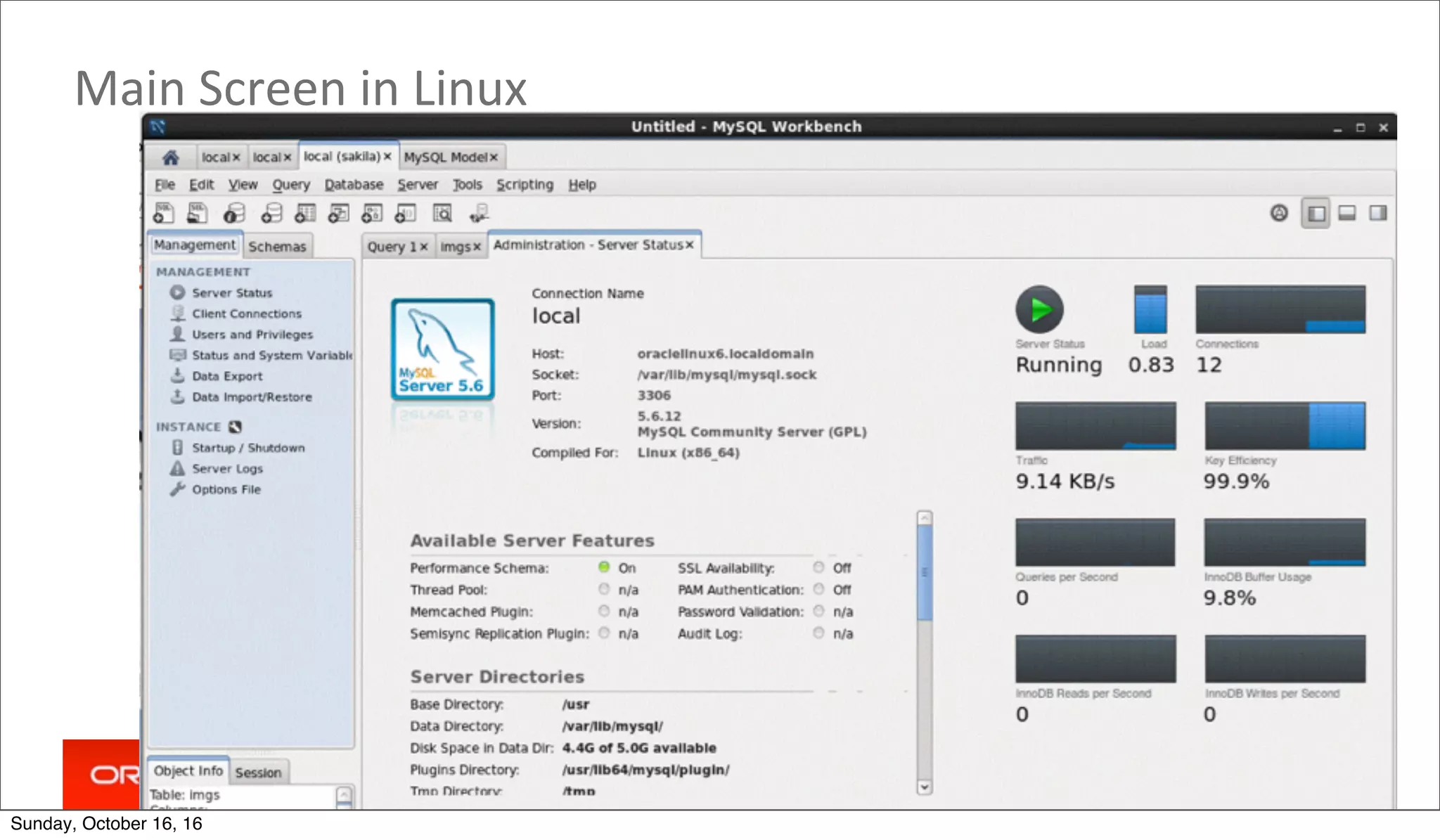Image resolution: width=1440 pixels, height=840 pixels.
Task: Switch to the Query 1 tab
Action: pyautogui.click(x=392, y=247)
